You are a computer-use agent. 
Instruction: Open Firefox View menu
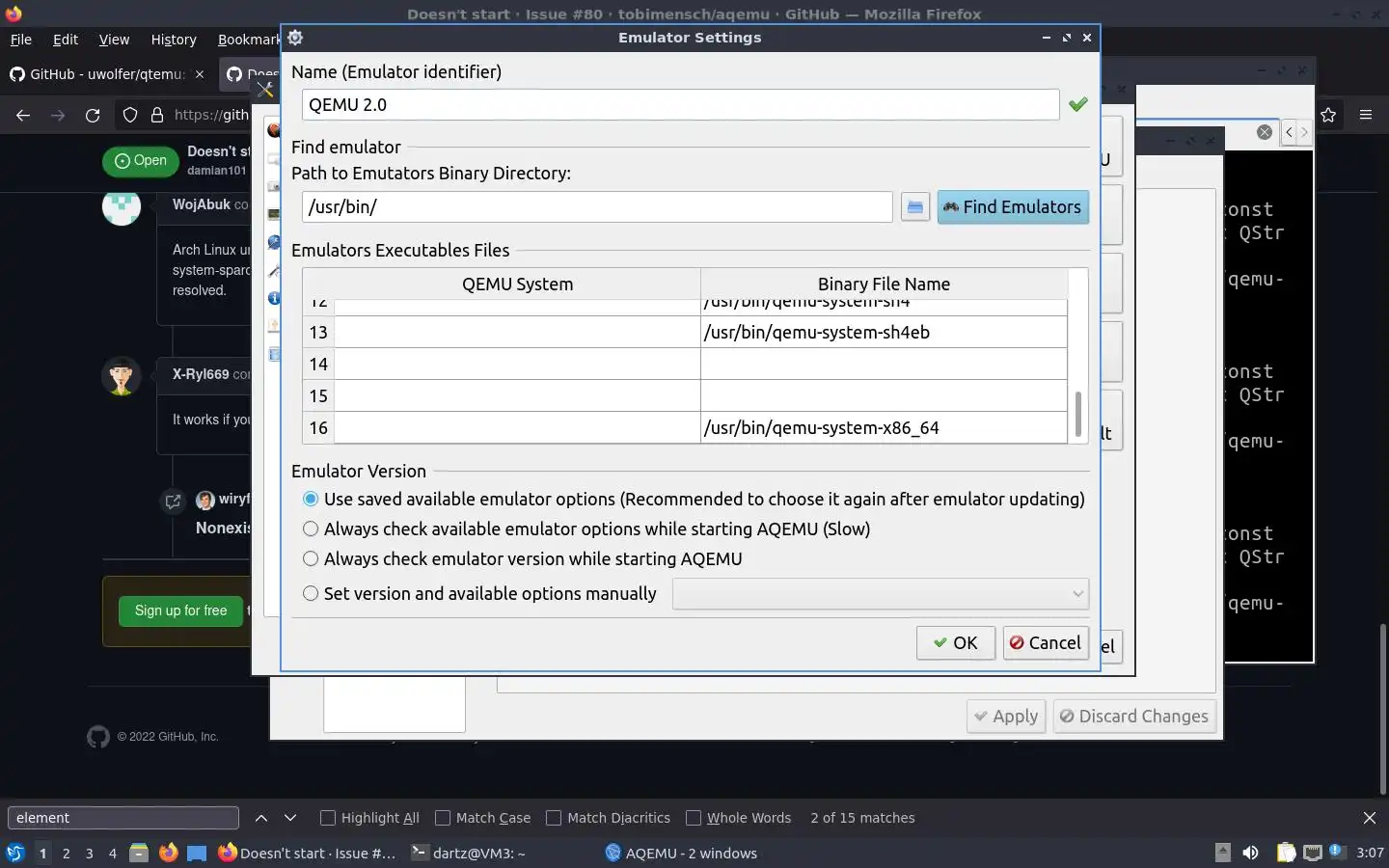tap(114, 40)
